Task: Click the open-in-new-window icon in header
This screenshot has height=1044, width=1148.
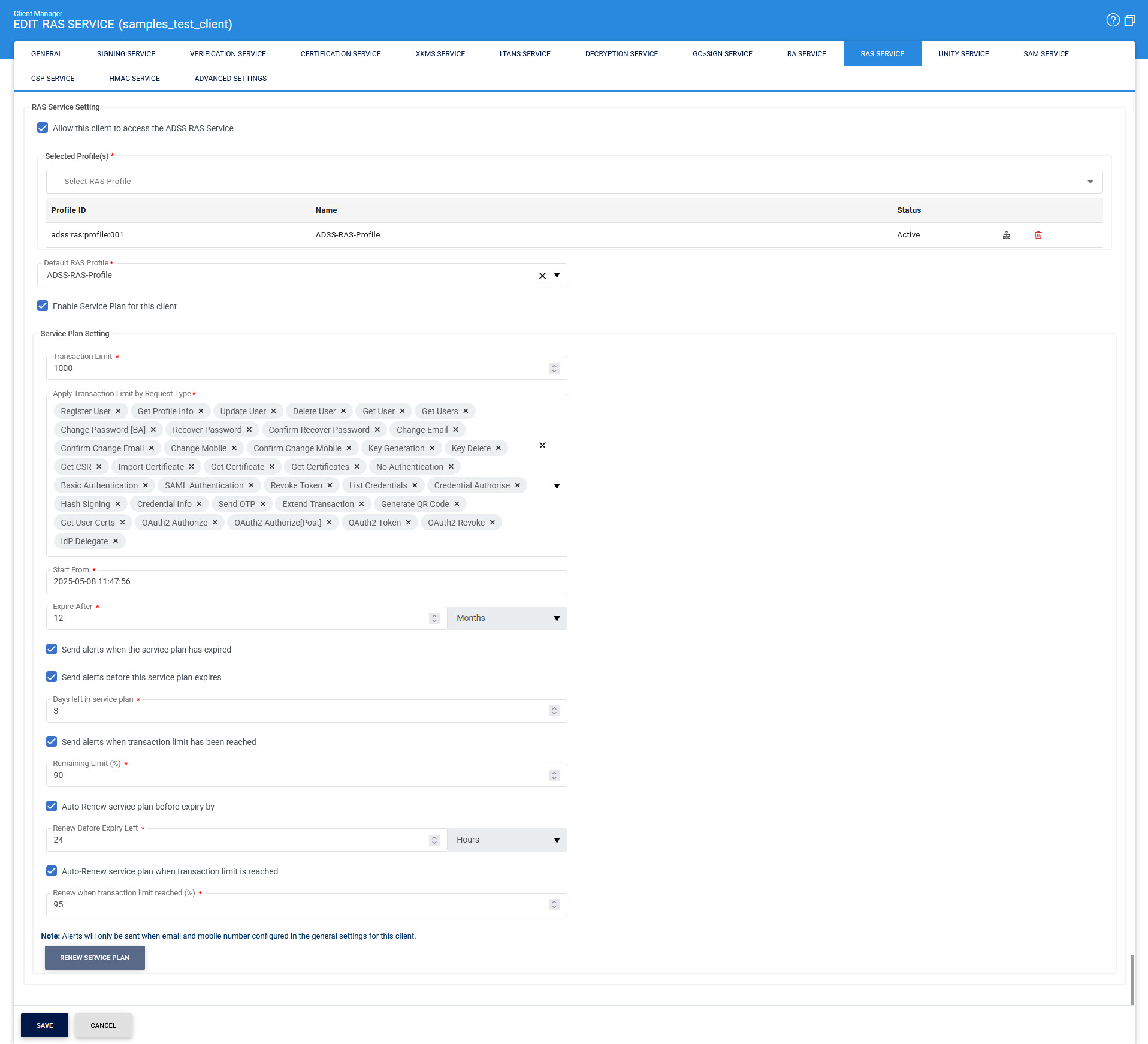Action: coord(1130,20)
